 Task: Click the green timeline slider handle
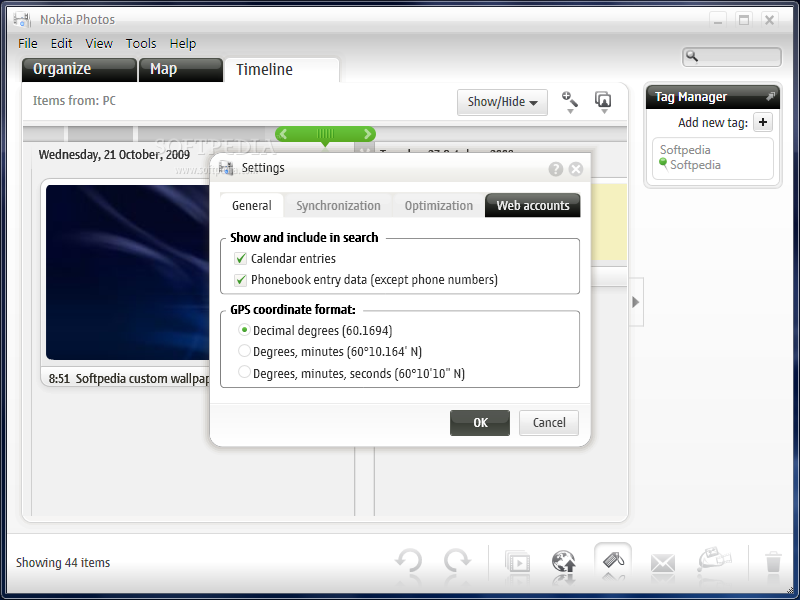325,134
